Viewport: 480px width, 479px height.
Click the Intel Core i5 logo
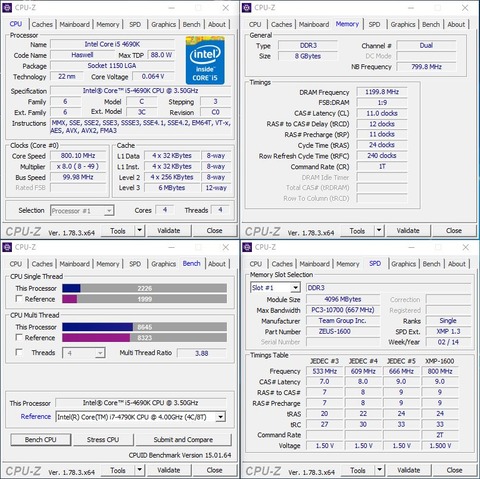click(x=205, y=60)
